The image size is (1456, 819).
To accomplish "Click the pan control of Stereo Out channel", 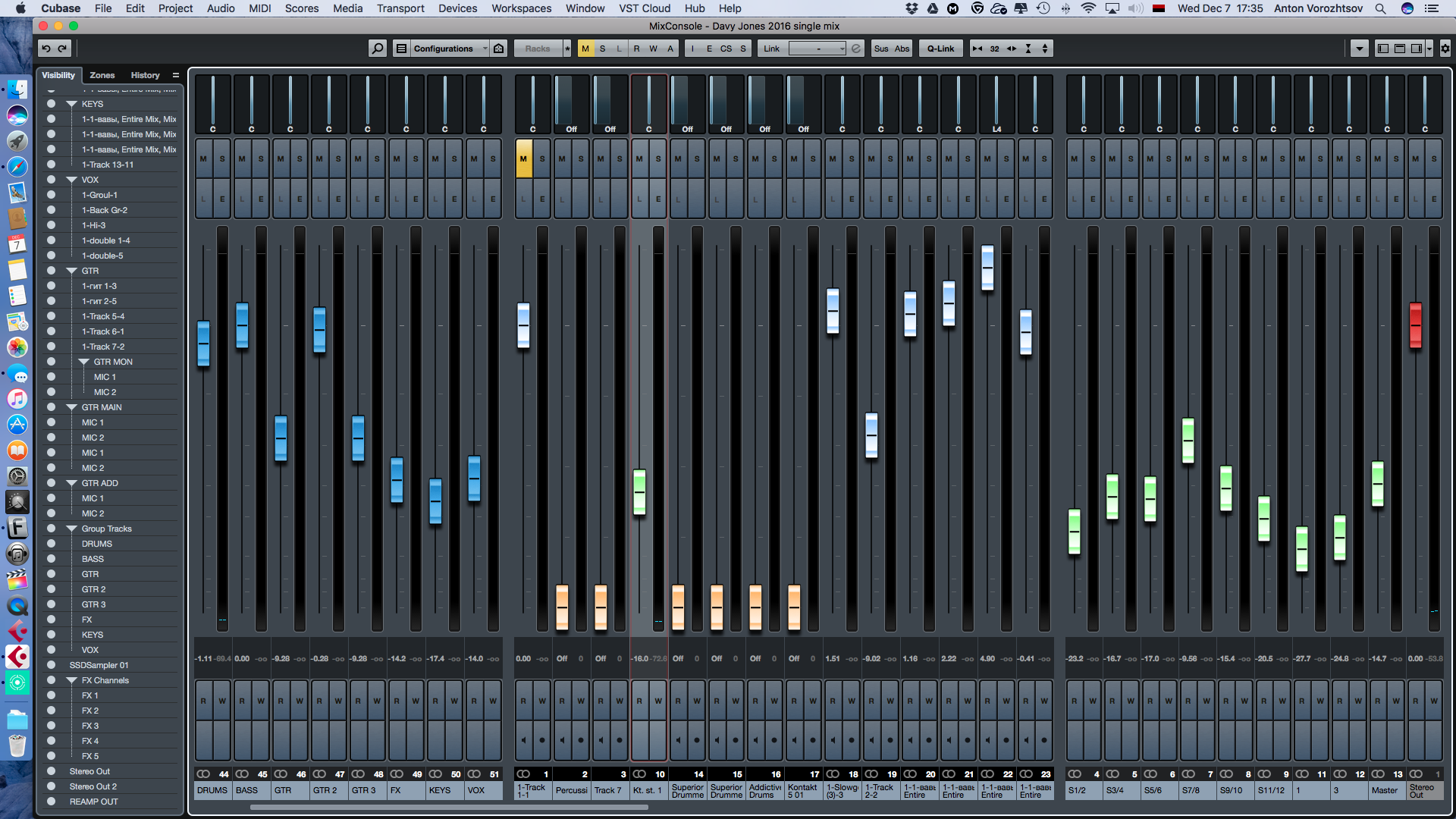I will coord(1425,104).
